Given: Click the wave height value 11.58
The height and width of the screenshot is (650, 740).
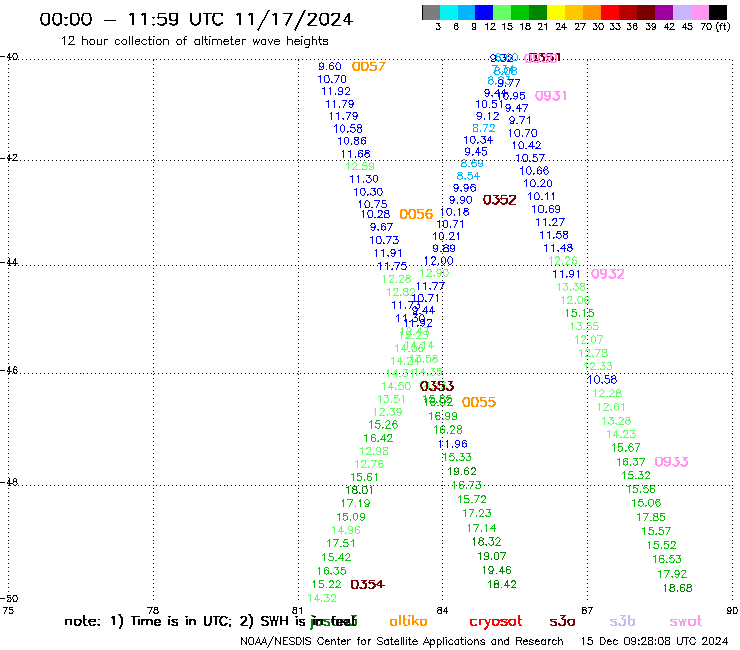Looking at the screenshot, I should (x=554, y=235).
